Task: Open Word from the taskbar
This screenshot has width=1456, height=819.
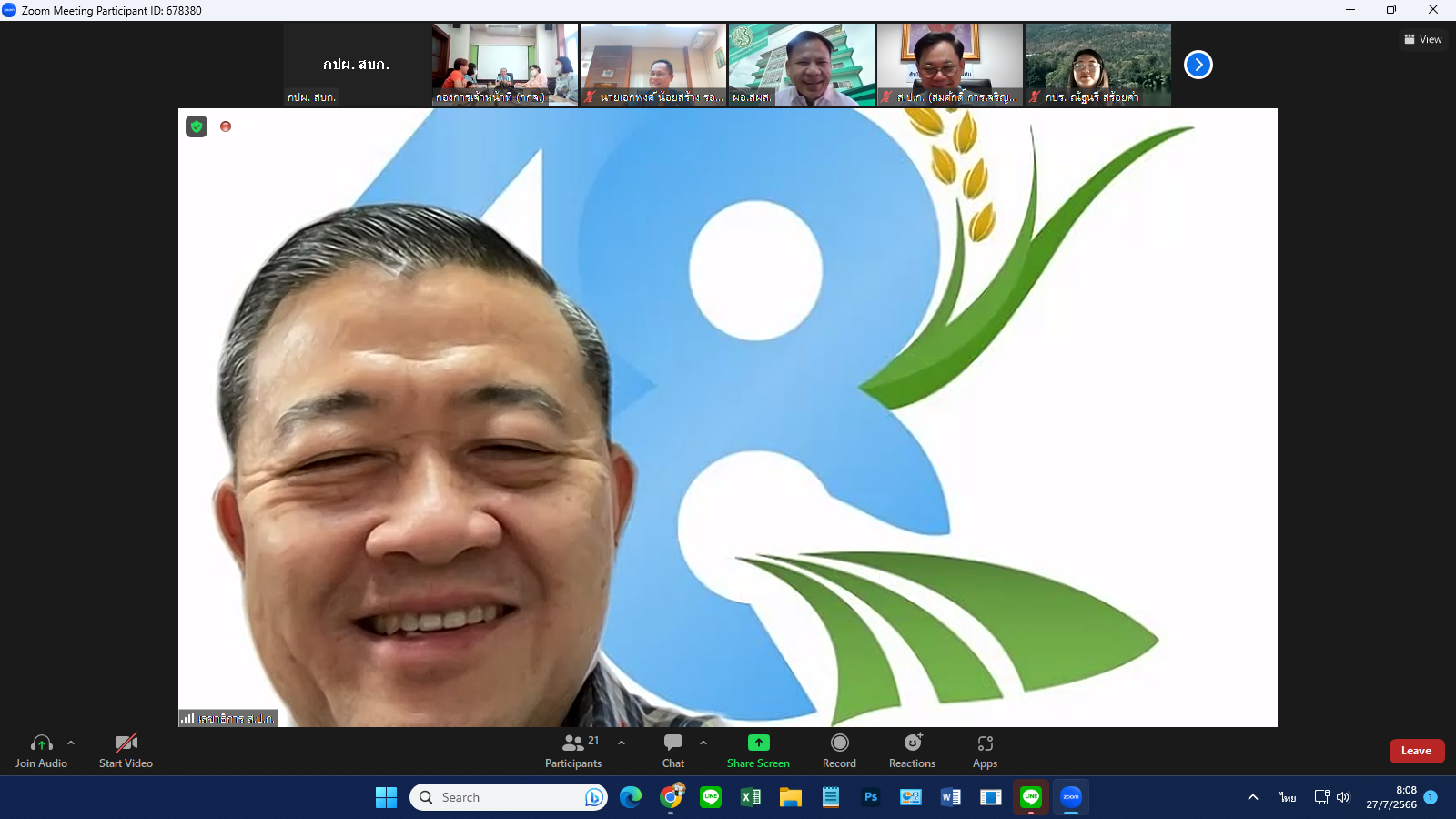Action: click(x=951, y=797)
